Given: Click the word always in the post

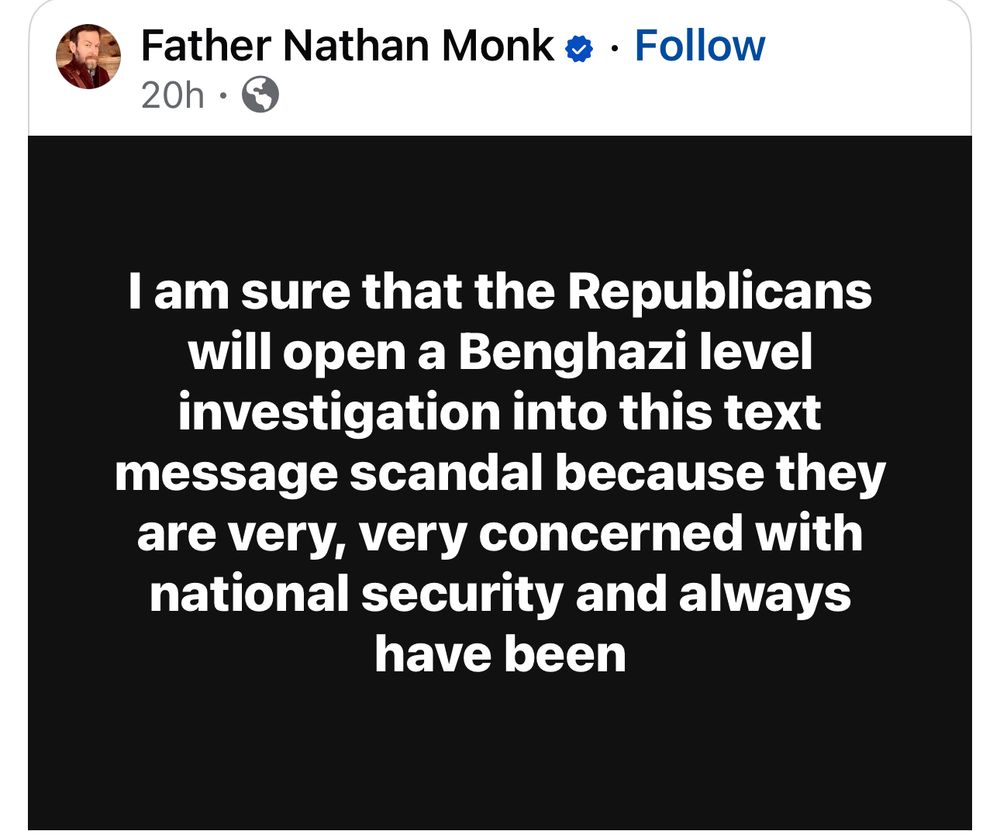Looking at the screenshot, I should [765, 594].
